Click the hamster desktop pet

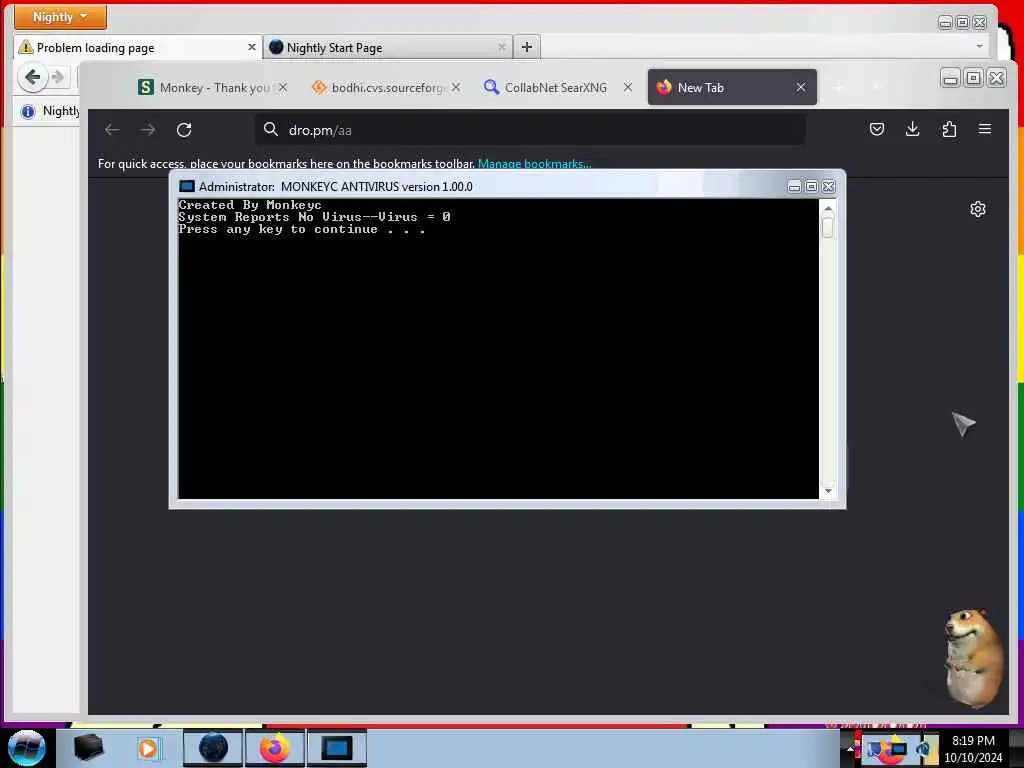pyautogui.click(x=974, y=659)
